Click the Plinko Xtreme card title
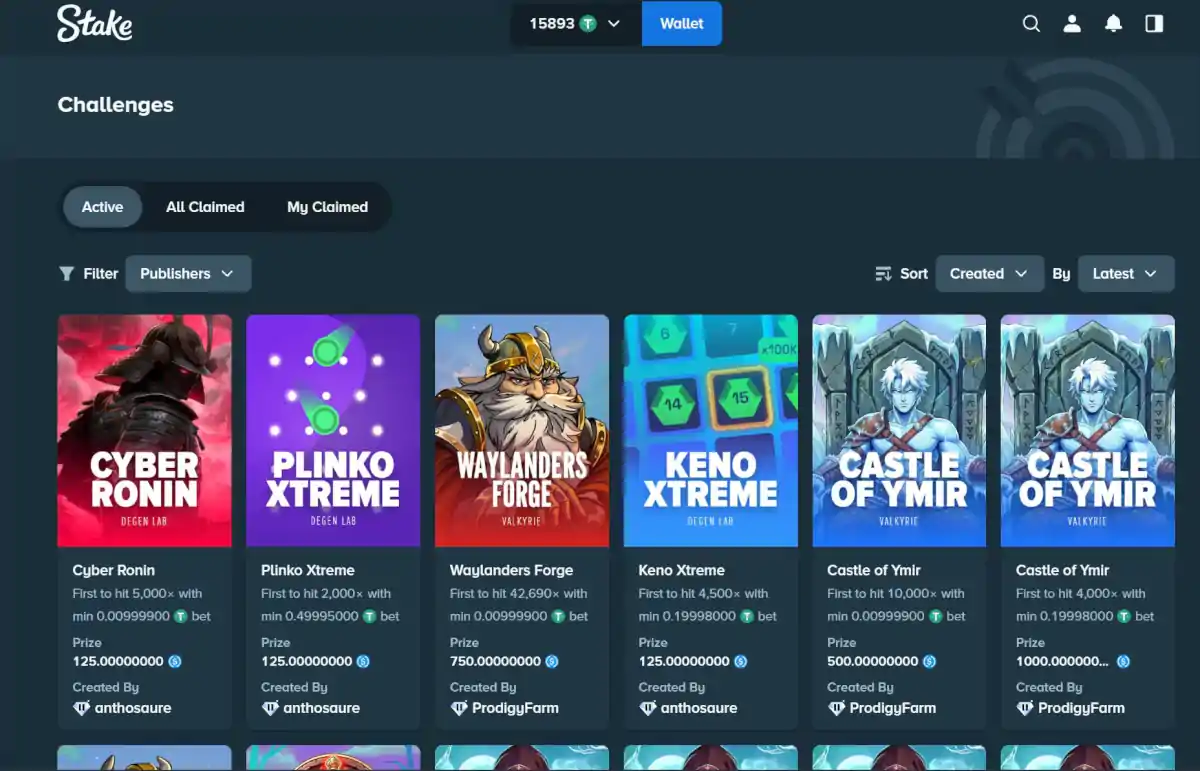1200x771 pixels. (308, 570)
